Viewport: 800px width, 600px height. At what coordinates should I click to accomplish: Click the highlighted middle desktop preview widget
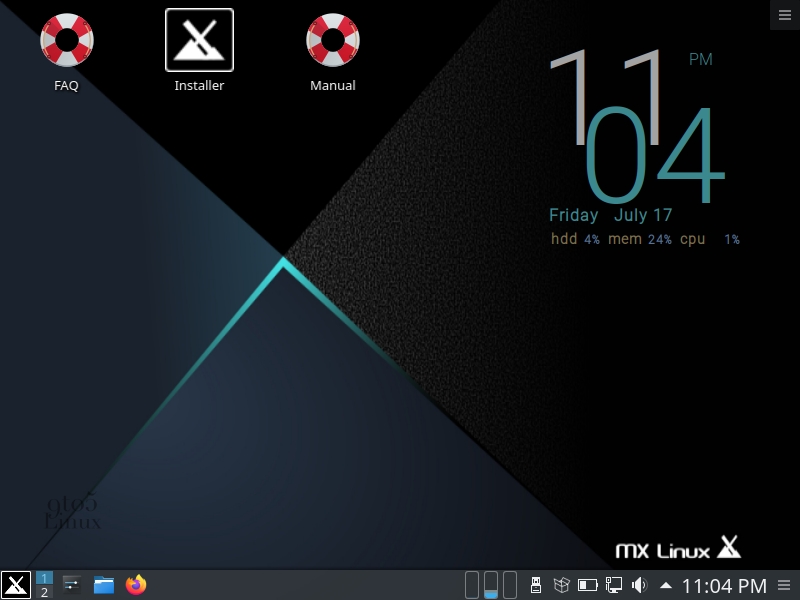pyautogui.click(x=490, y=585)
